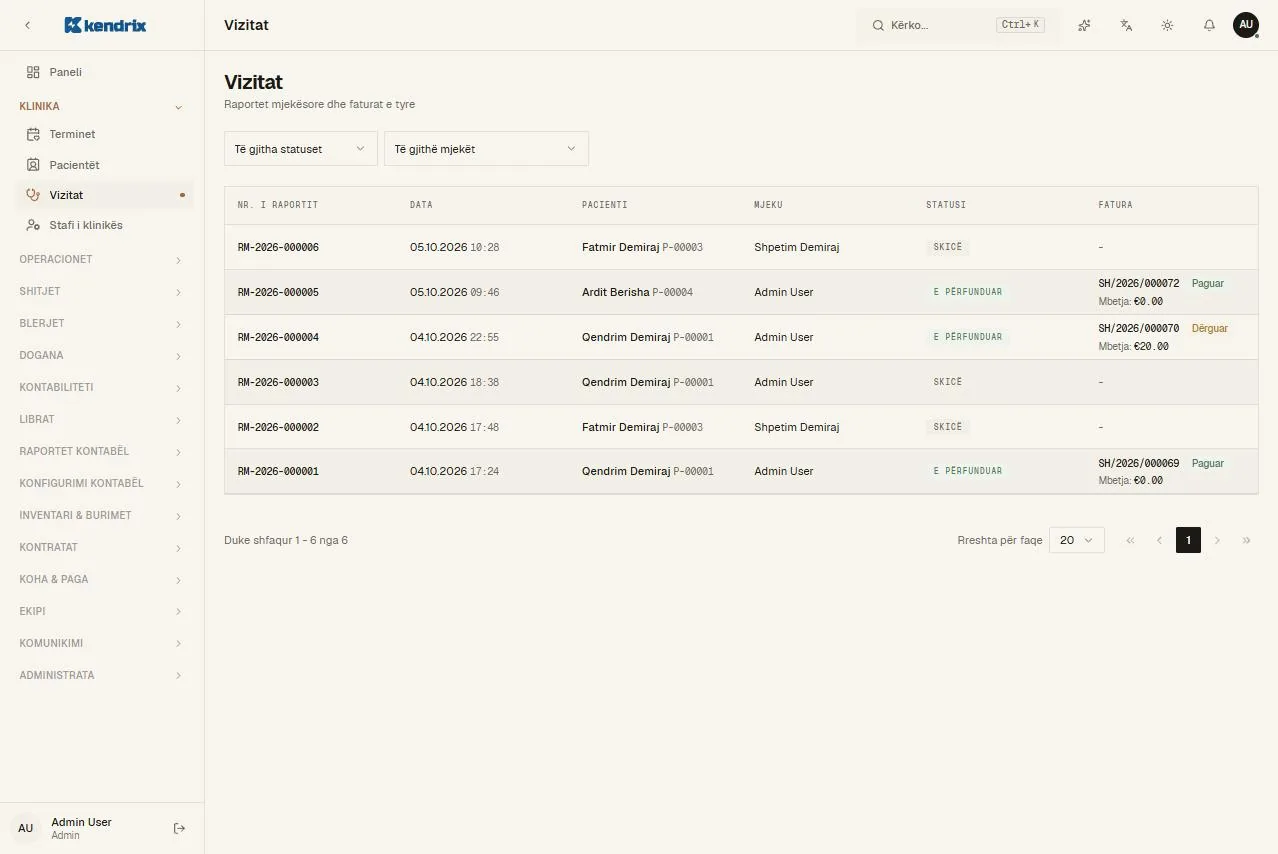1278x854 pixels.
Task: Click the Terminet calendar icon
Action: coord(33,134)
